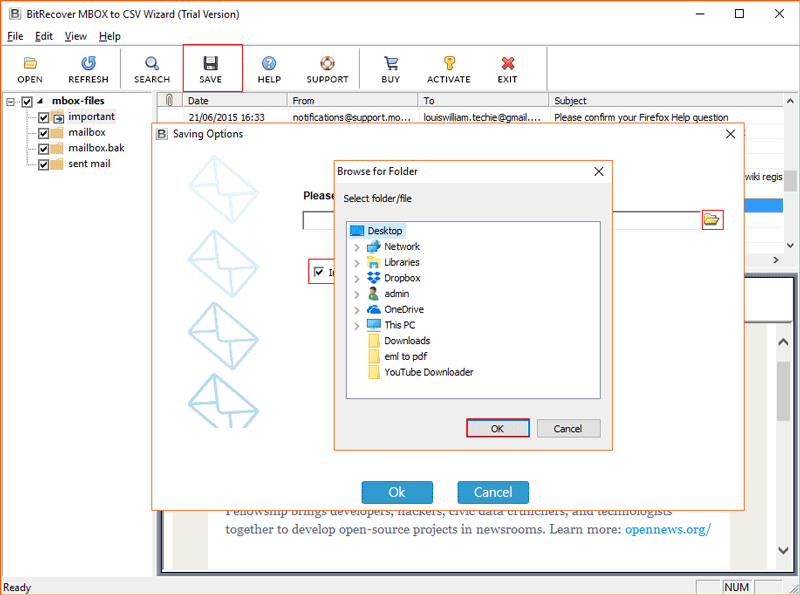Open the Edit menu
The height and width of the screenshot is (595, 800).
pos(44,36)
